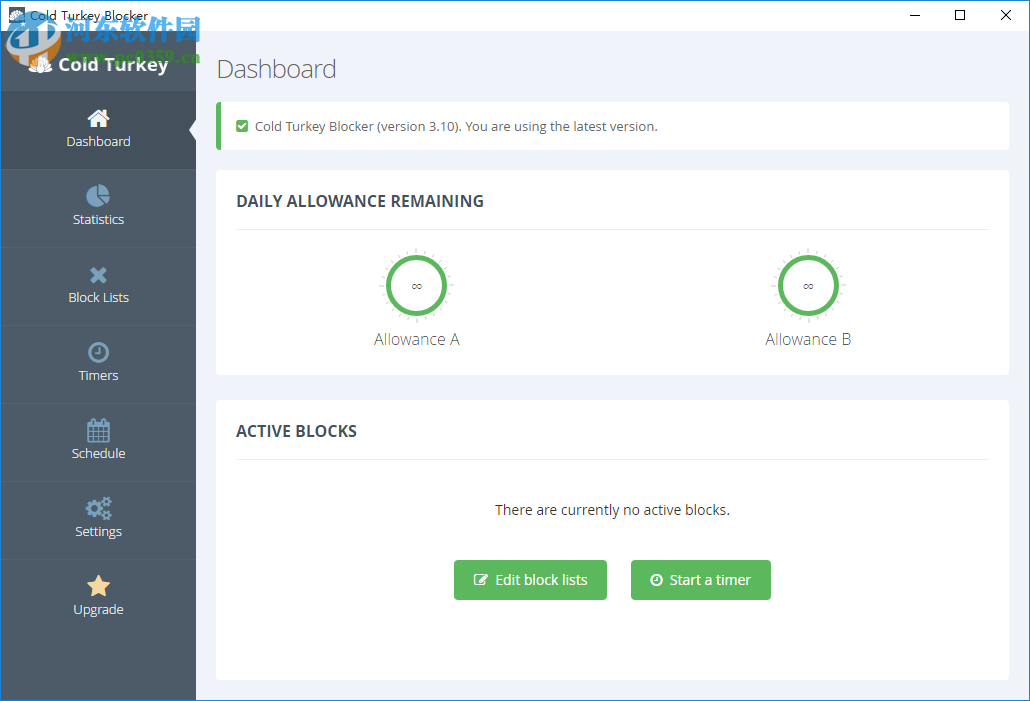Click the Upgrade star icon

click(98, 585)
